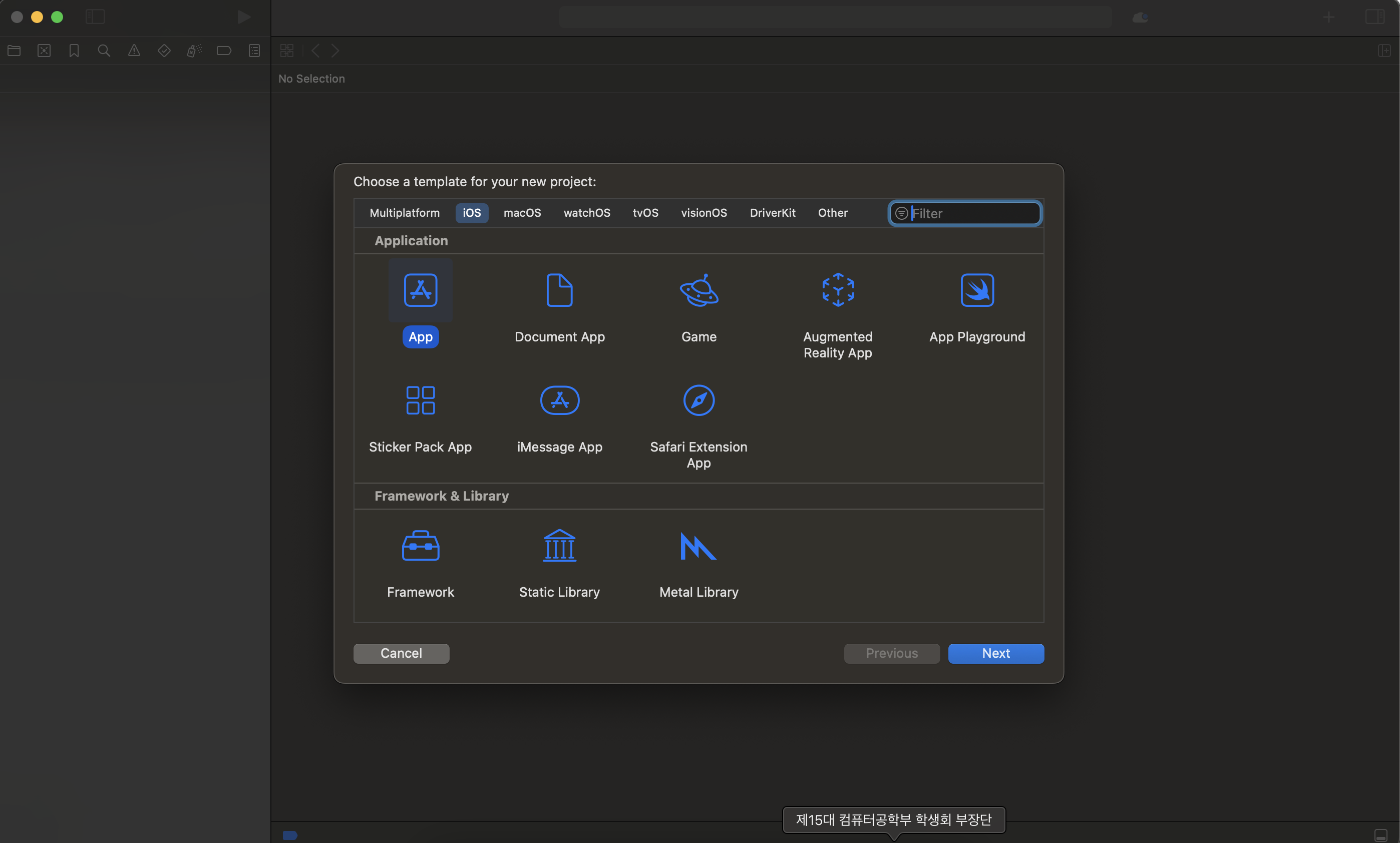The width and height of the screenshot is (1400, 843).
Task: Select the Augmented Reality App template
Action: (x=838, y=290)
